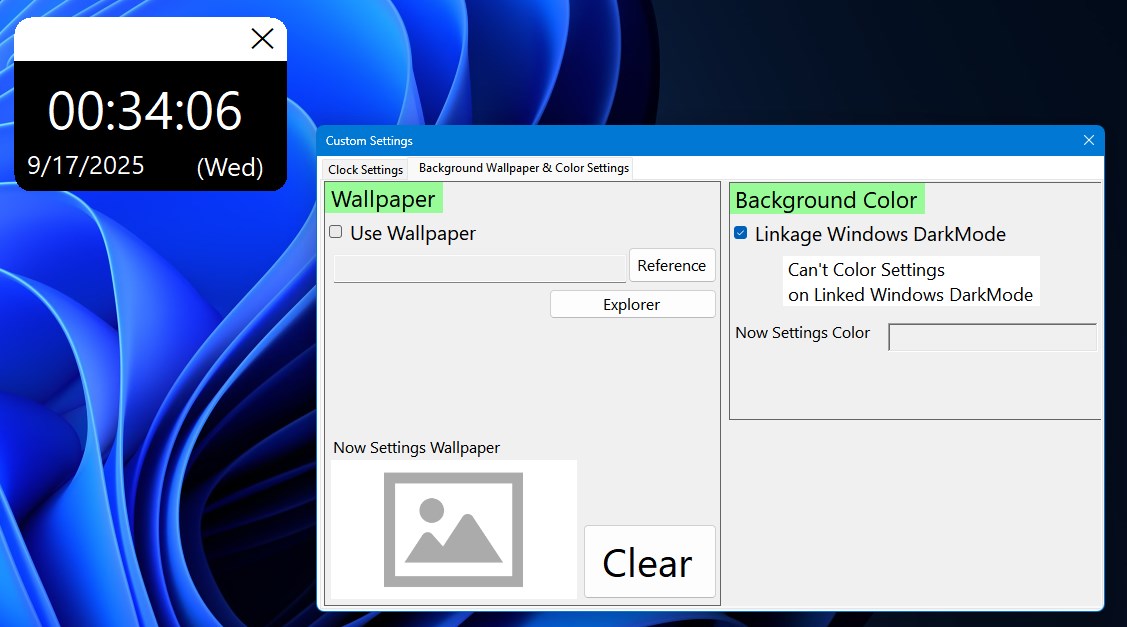Viewport: 1127px width, 627px height.
Task: Click the Can't Color Settings notice text
Action: click(911, 282)
